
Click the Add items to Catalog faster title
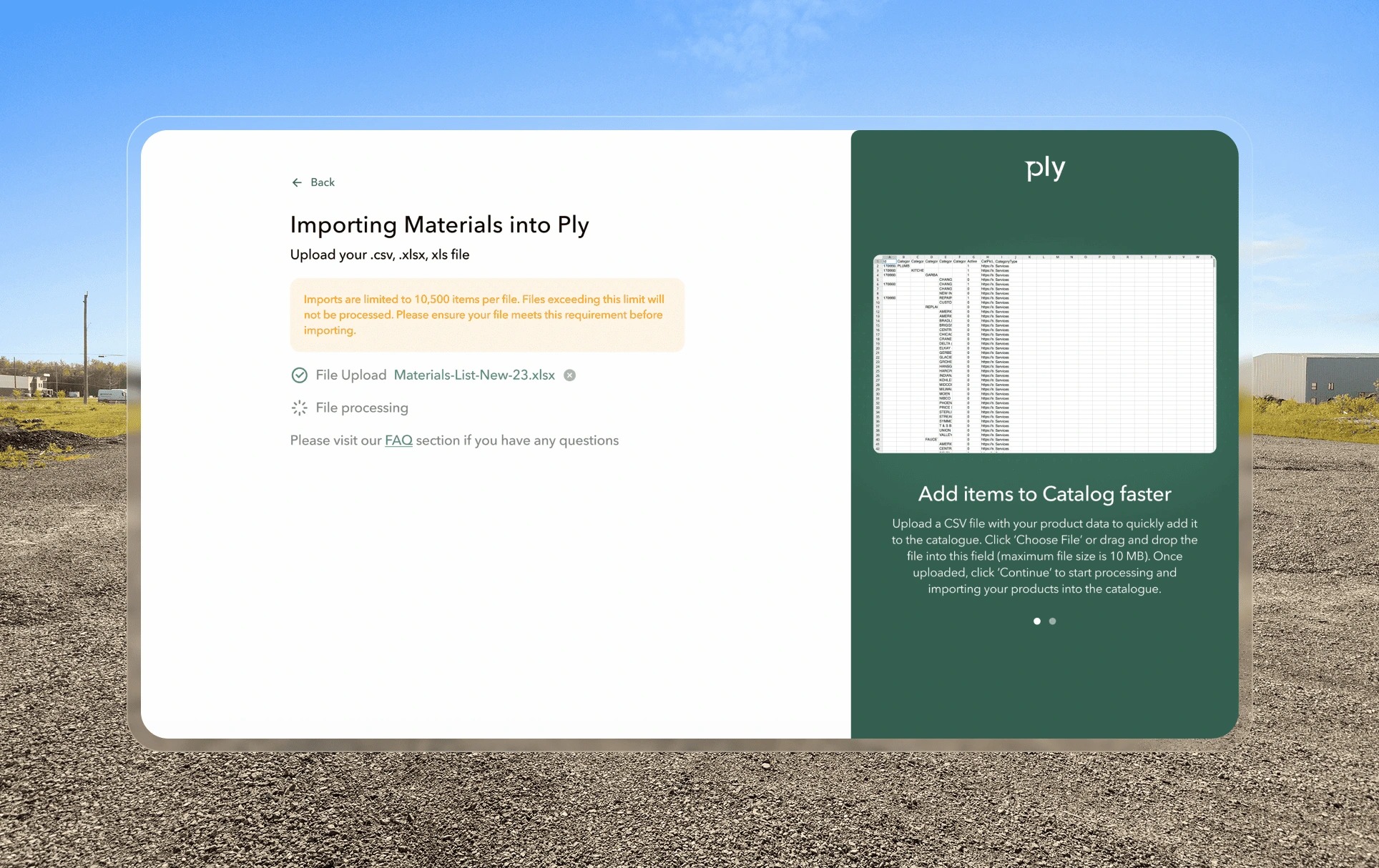1044,494
